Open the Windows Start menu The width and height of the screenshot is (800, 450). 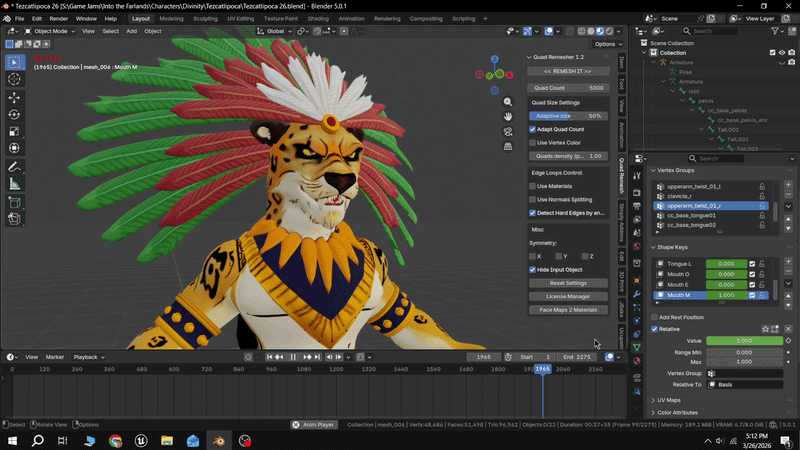12,441
